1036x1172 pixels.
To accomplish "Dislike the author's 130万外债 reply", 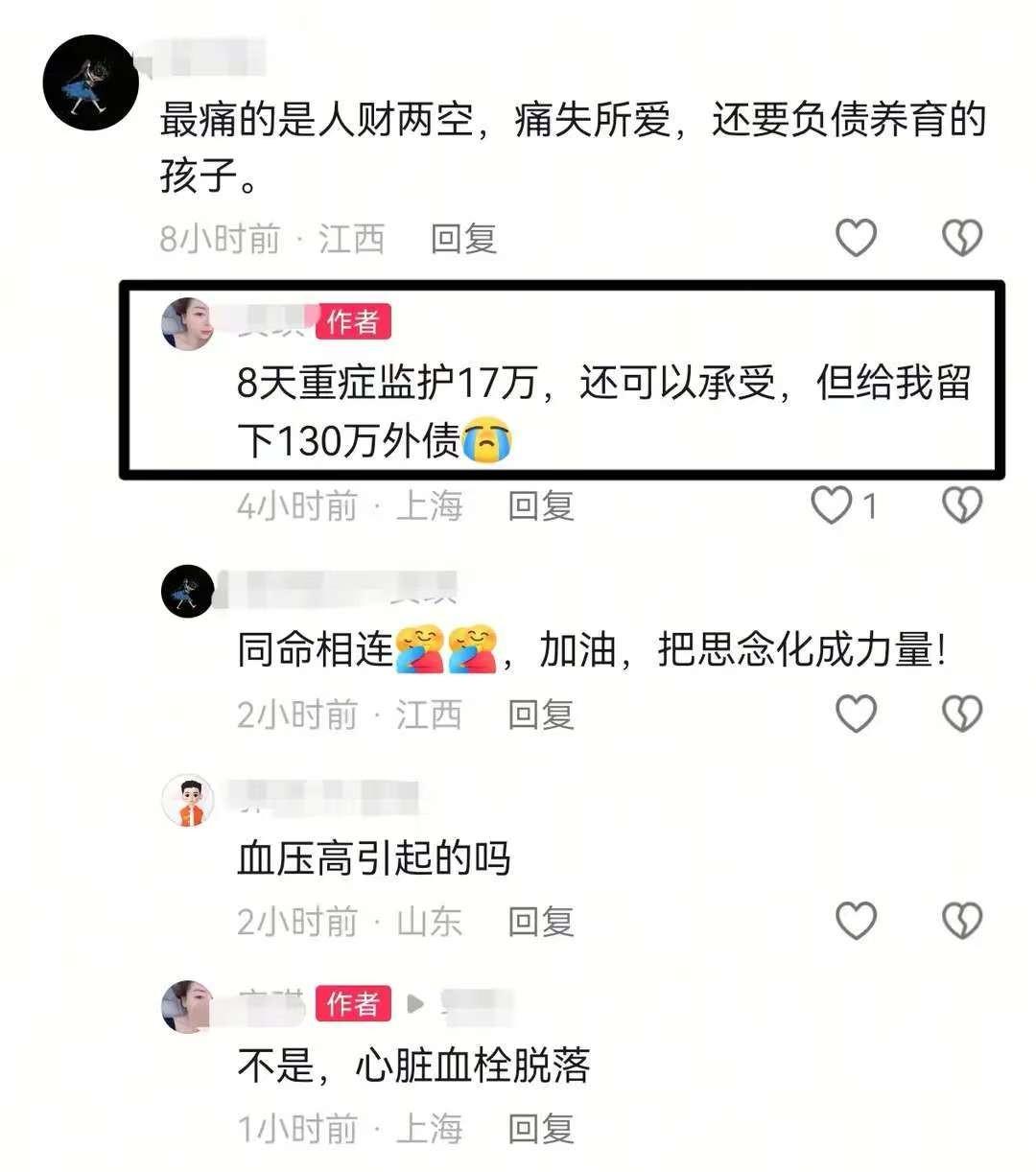I will coord(962,504).
